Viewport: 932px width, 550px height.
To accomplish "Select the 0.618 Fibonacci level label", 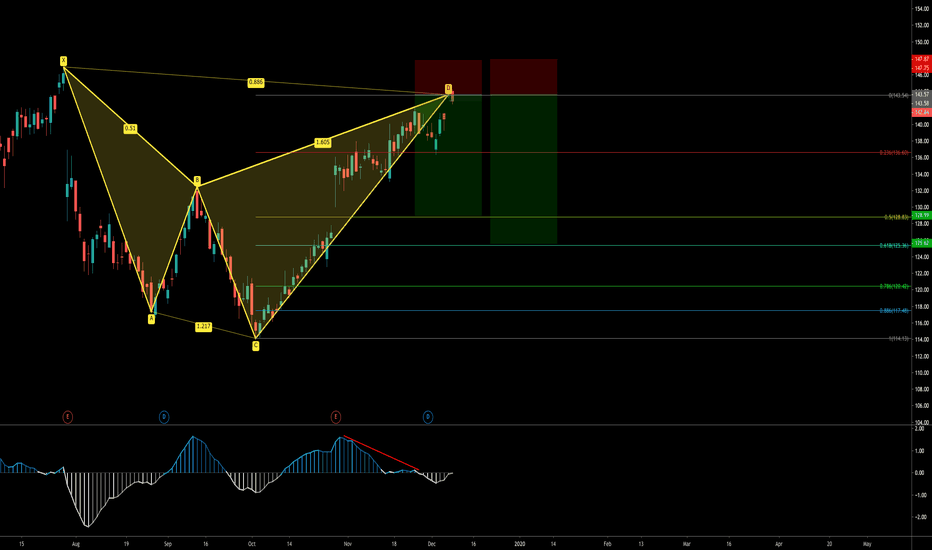I will pyautogui.click(x=895, y=246).
